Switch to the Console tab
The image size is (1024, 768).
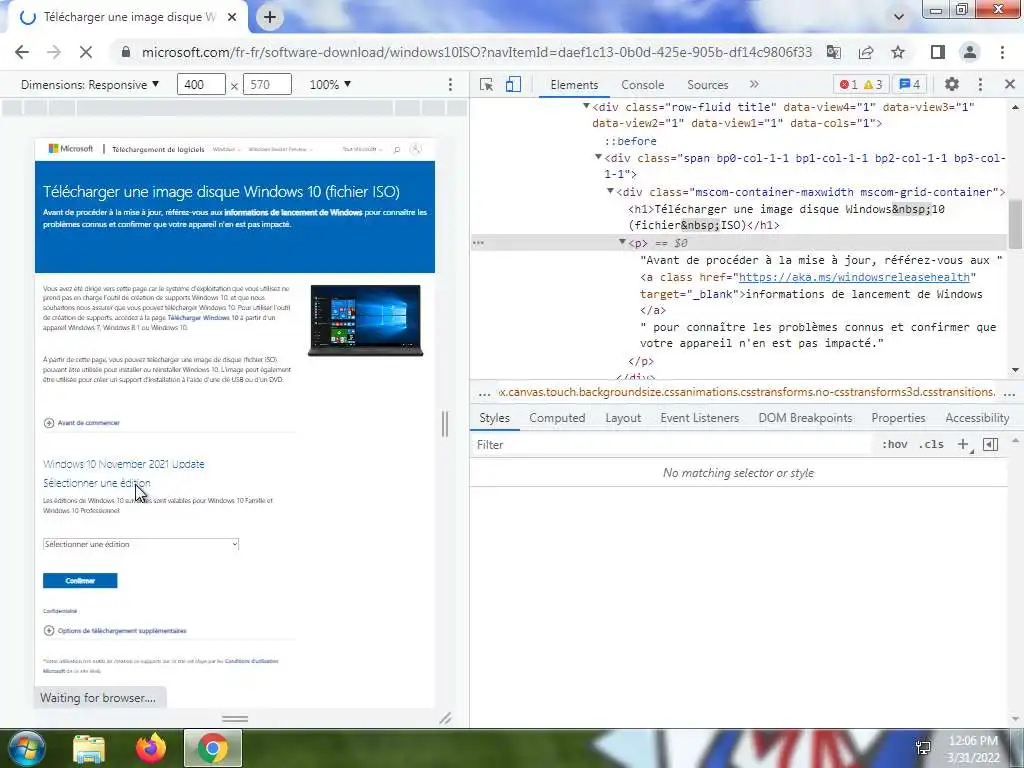[x=643, y=85]
